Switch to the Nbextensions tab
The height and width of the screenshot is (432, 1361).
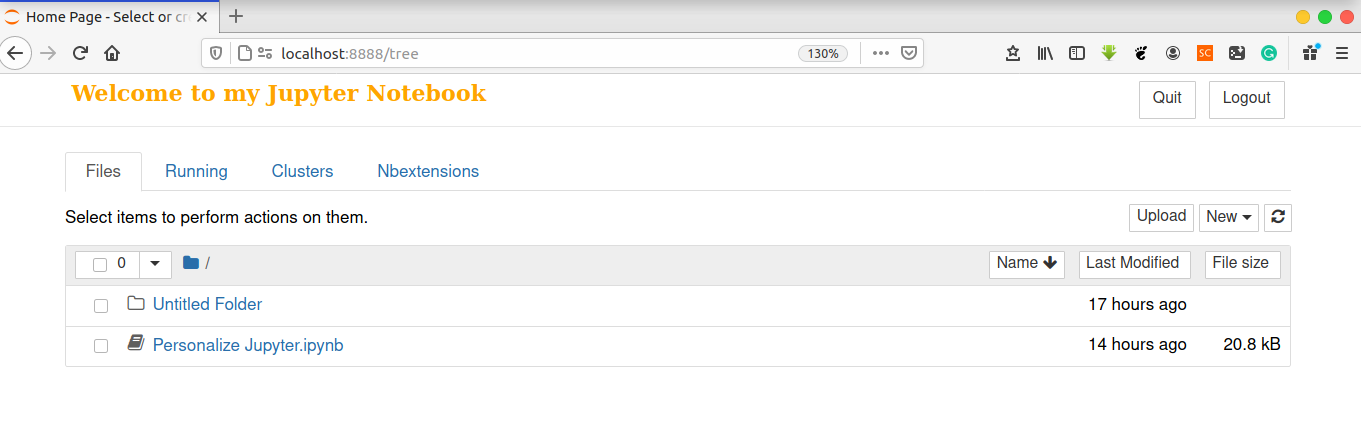428,171
